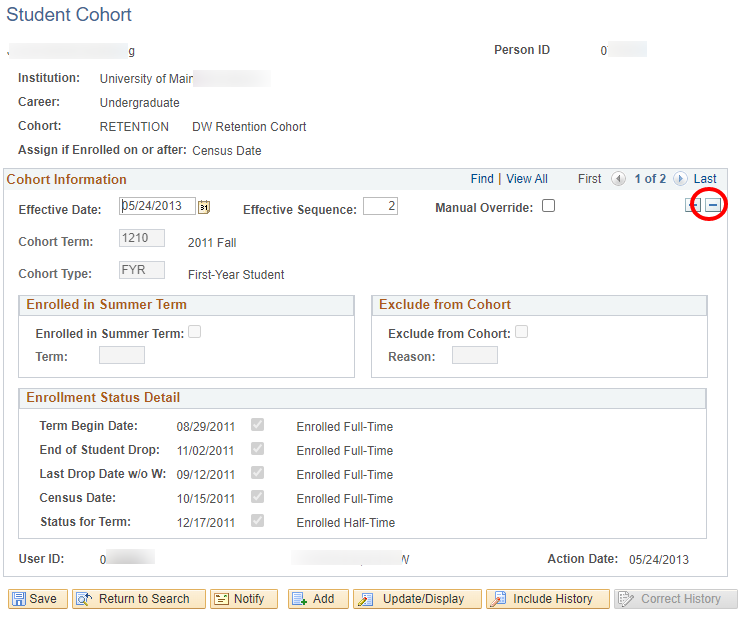The image size is (748, 621).
Task: Click the Status for Term checkbox
Action: 258,520
